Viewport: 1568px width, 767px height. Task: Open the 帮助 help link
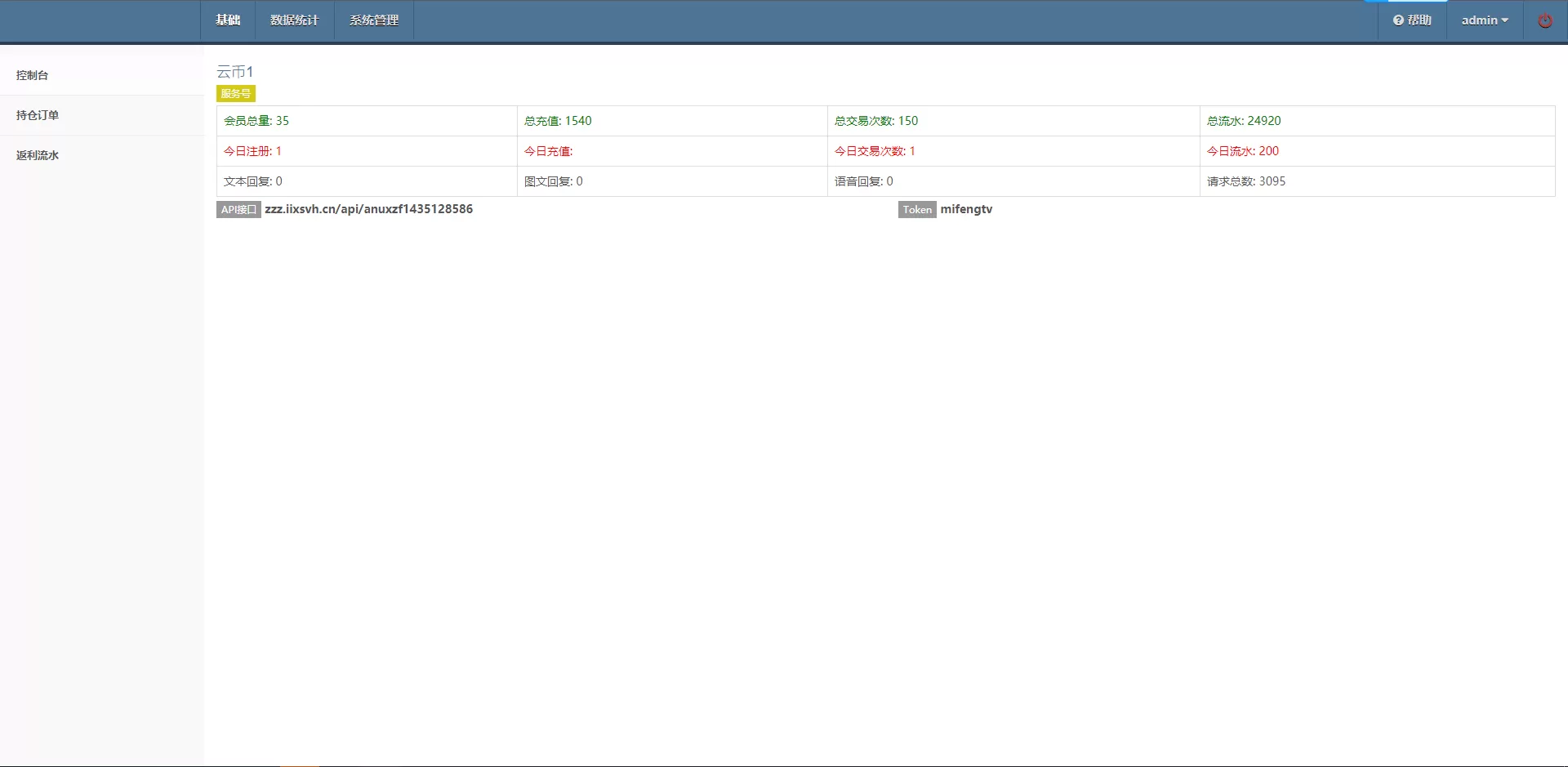pyautogui.click(x=1412, y=20)
